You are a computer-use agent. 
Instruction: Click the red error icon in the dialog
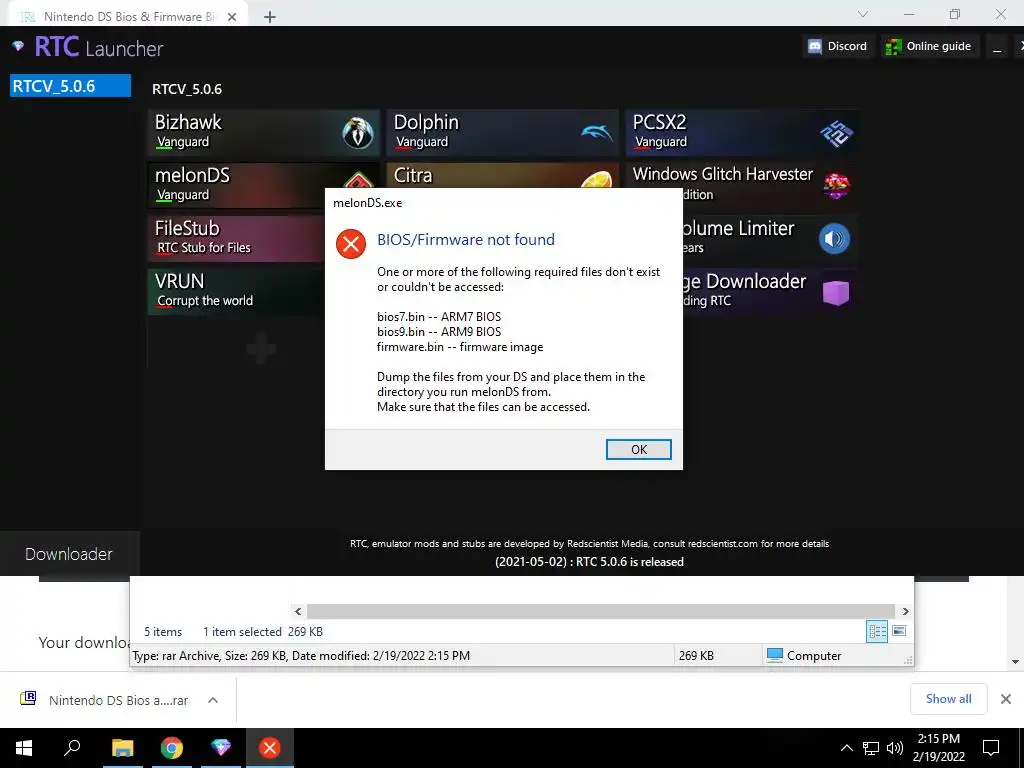[x=351, y=244]
